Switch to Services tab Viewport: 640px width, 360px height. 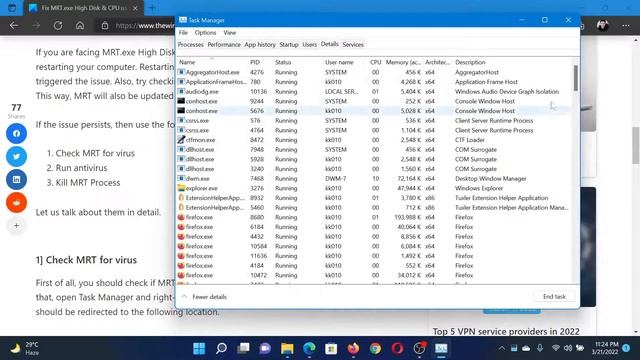pyautogui.click(x=353, y=44)
